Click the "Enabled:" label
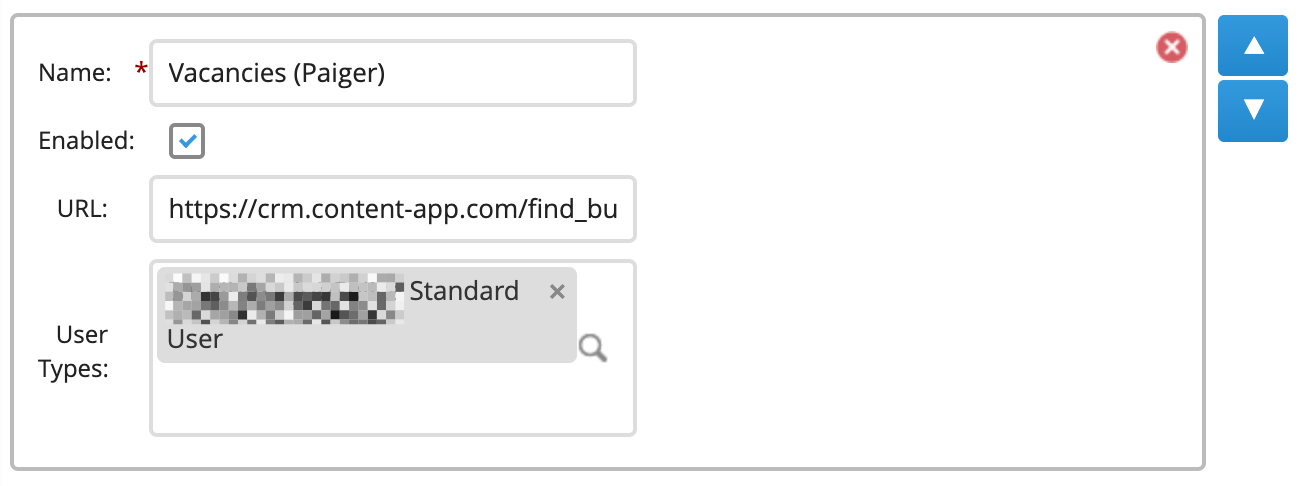 86,141
